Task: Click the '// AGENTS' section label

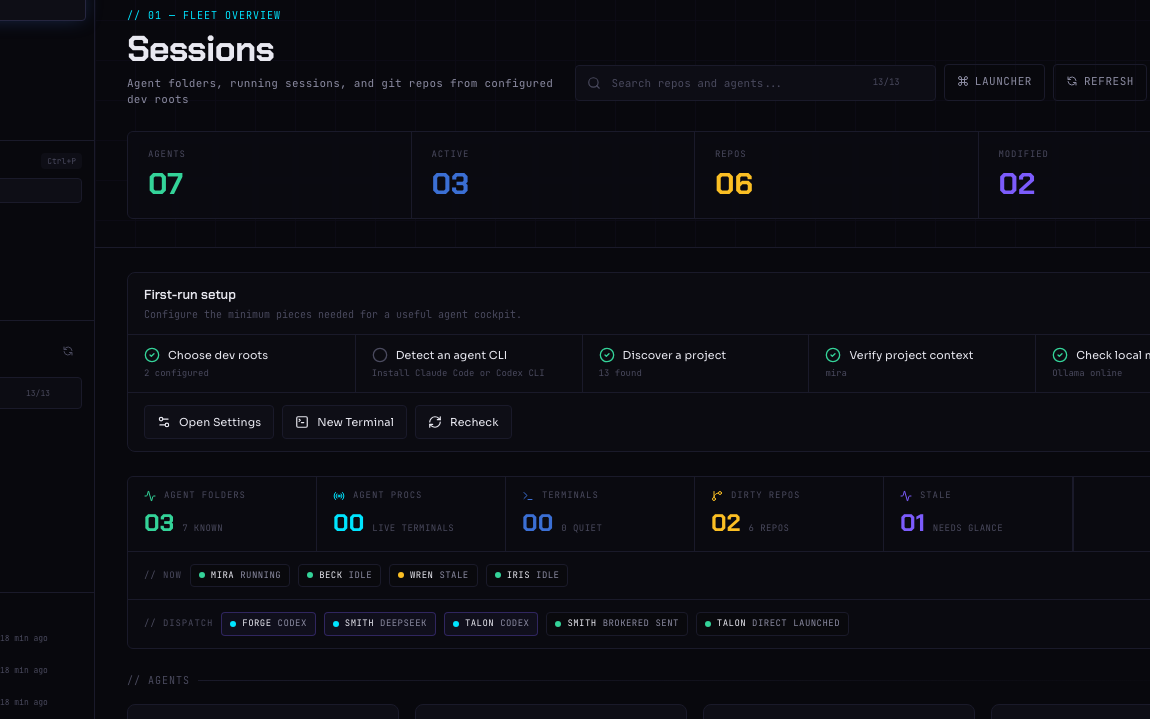Action: [x=158, y=681]
